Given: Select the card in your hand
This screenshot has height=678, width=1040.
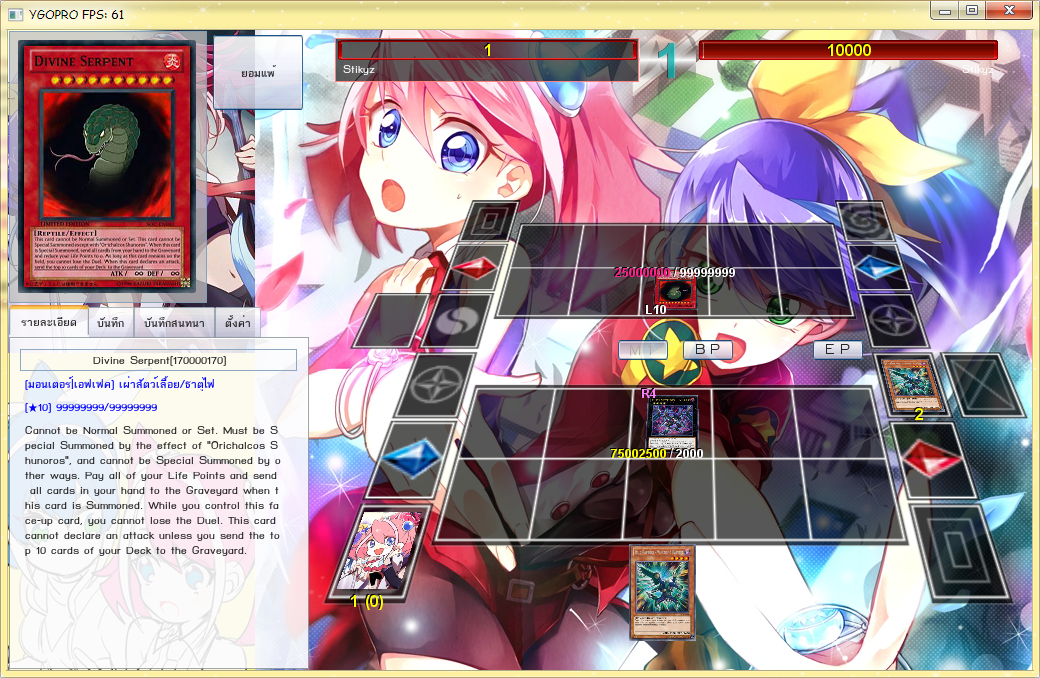Looking at the screenshot, I should [x=661, y=592].
